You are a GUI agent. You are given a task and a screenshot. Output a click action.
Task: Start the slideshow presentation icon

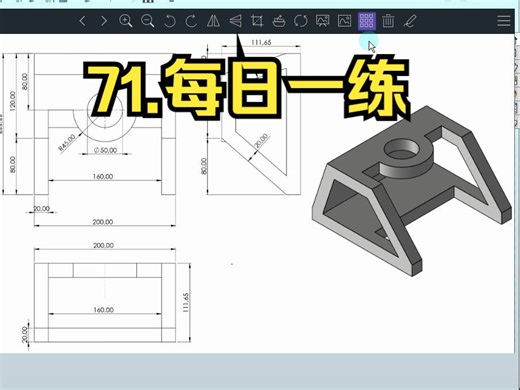click(x=323, y=21)
